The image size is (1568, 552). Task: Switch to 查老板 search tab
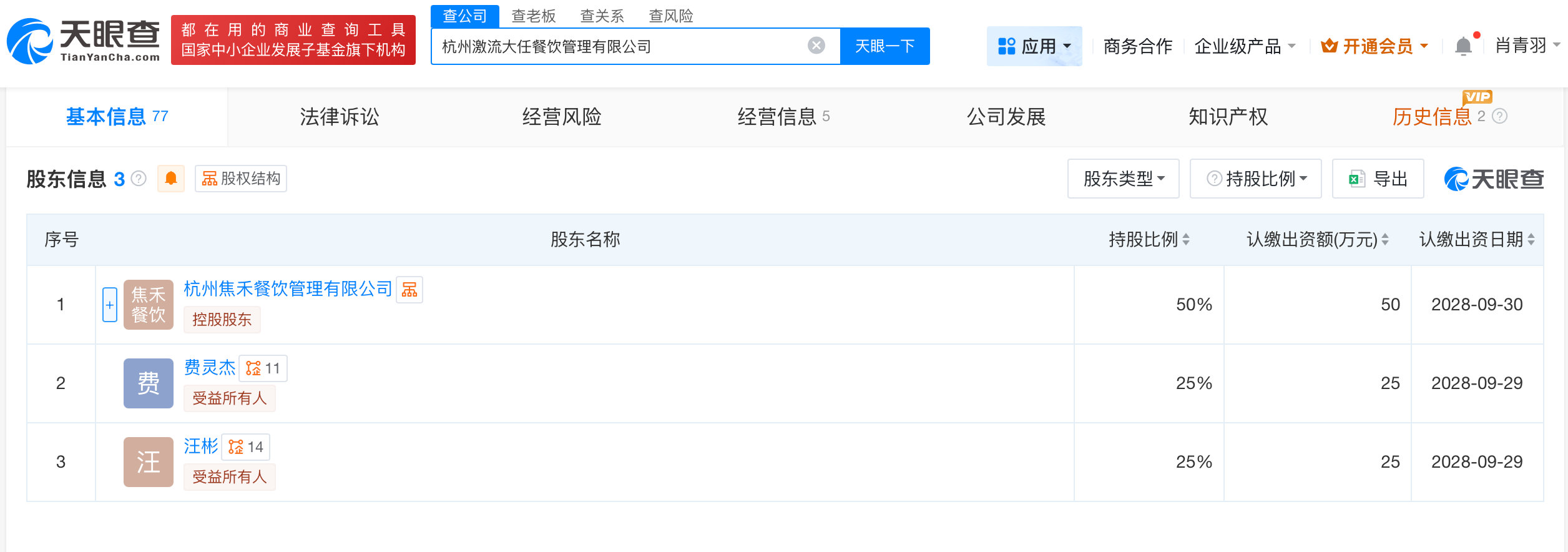(534, 16)
